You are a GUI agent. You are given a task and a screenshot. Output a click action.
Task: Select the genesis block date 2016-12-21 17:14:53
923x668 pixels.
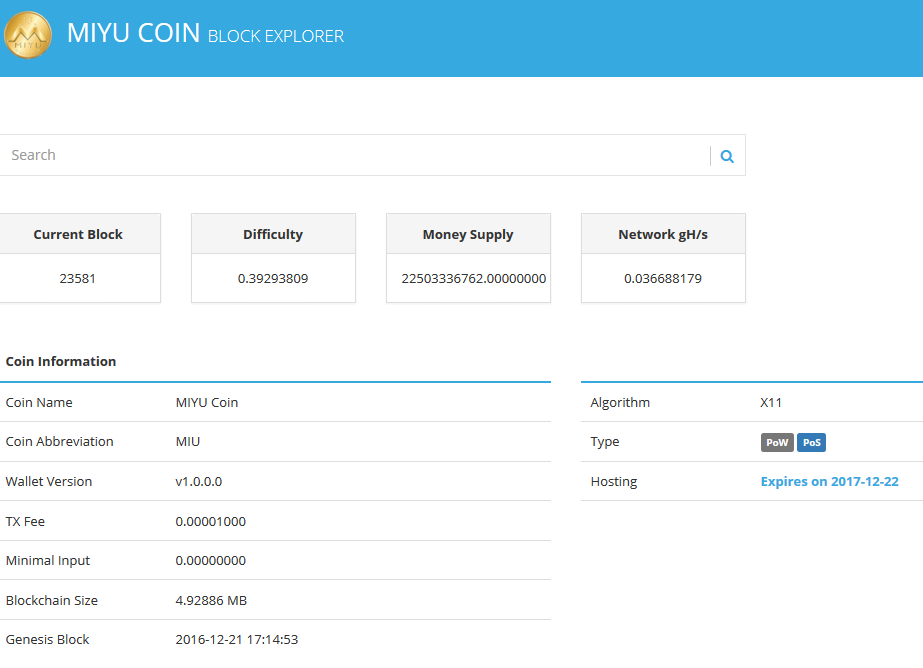pos(237,639)
